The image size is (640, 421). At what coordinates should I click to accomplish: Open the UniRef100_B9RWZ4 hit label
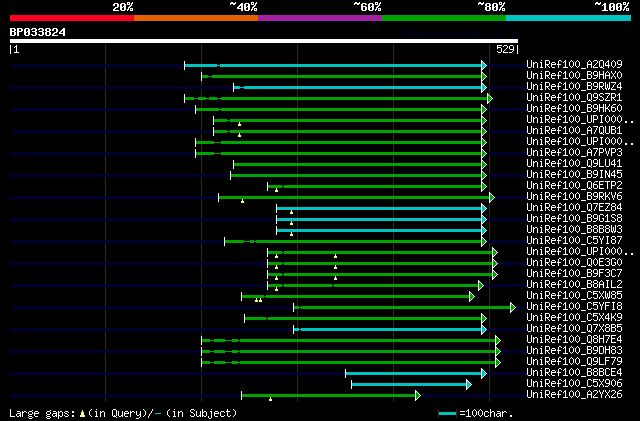(574, 87)
